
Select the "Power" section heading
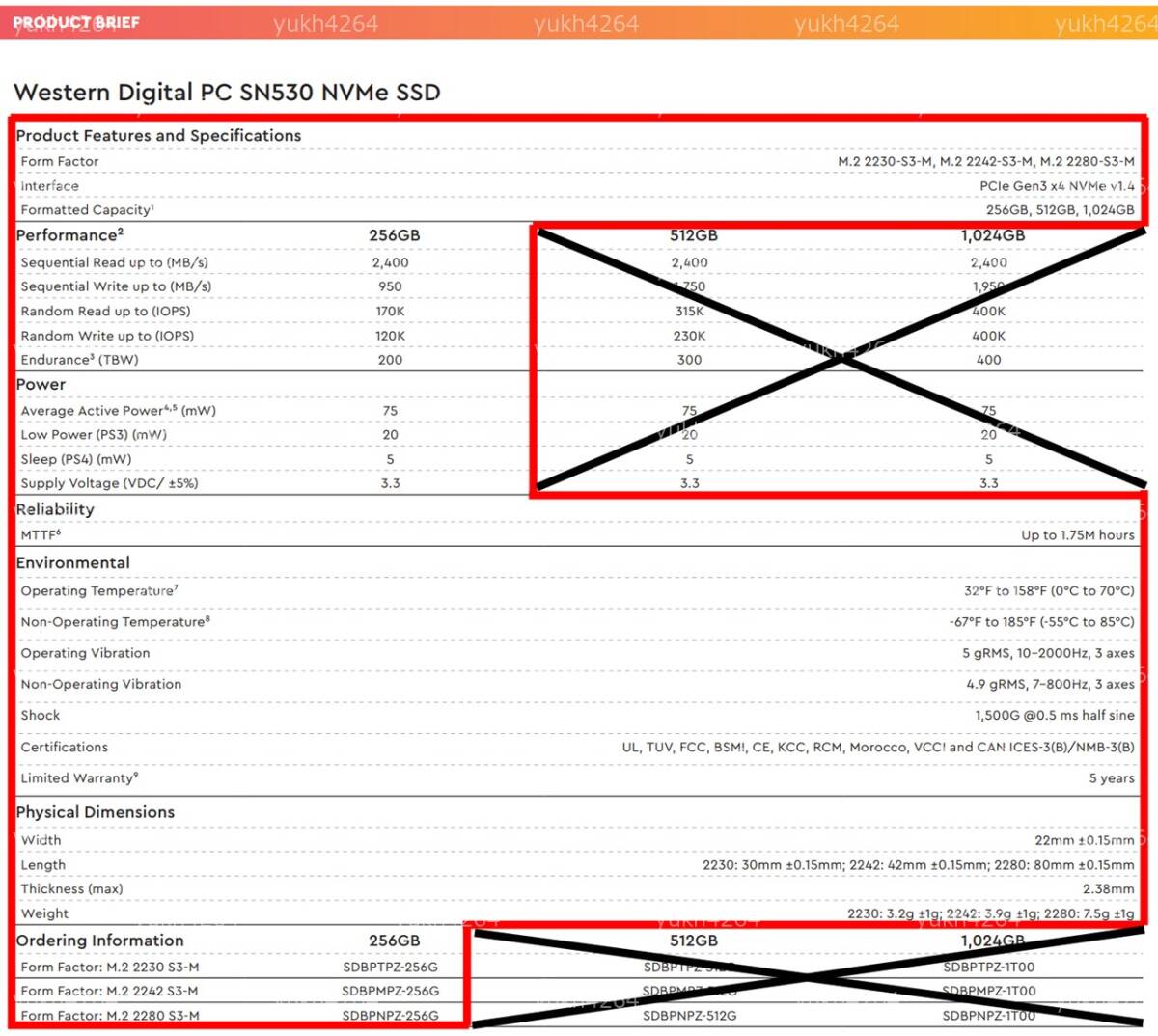[41, 385]
